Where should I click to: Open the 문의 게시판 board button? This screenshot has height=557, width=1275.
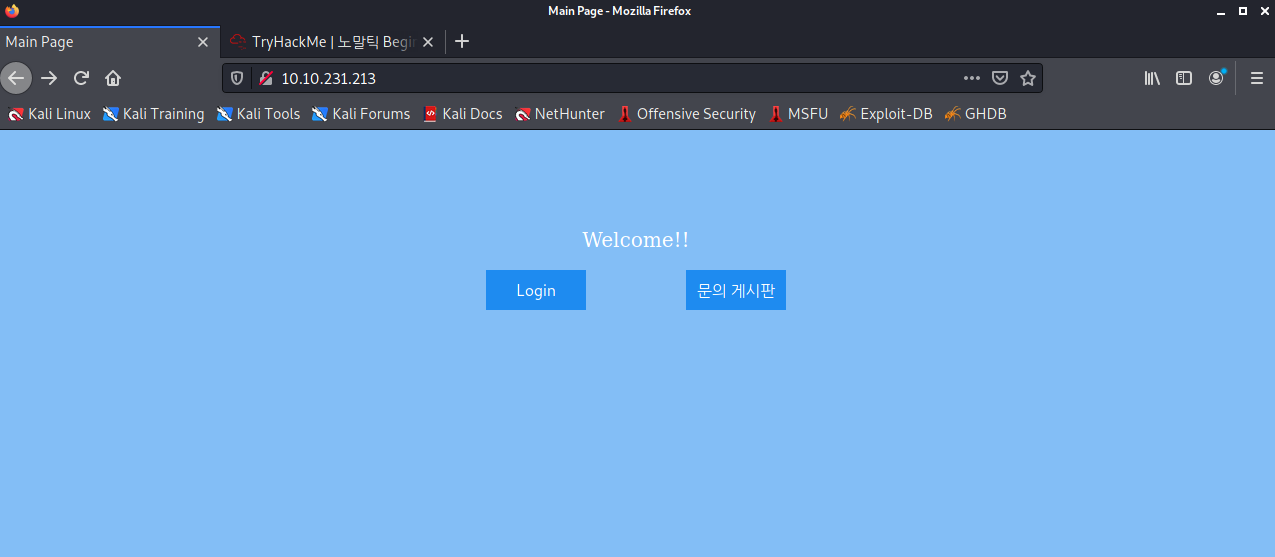click(736, 290)
